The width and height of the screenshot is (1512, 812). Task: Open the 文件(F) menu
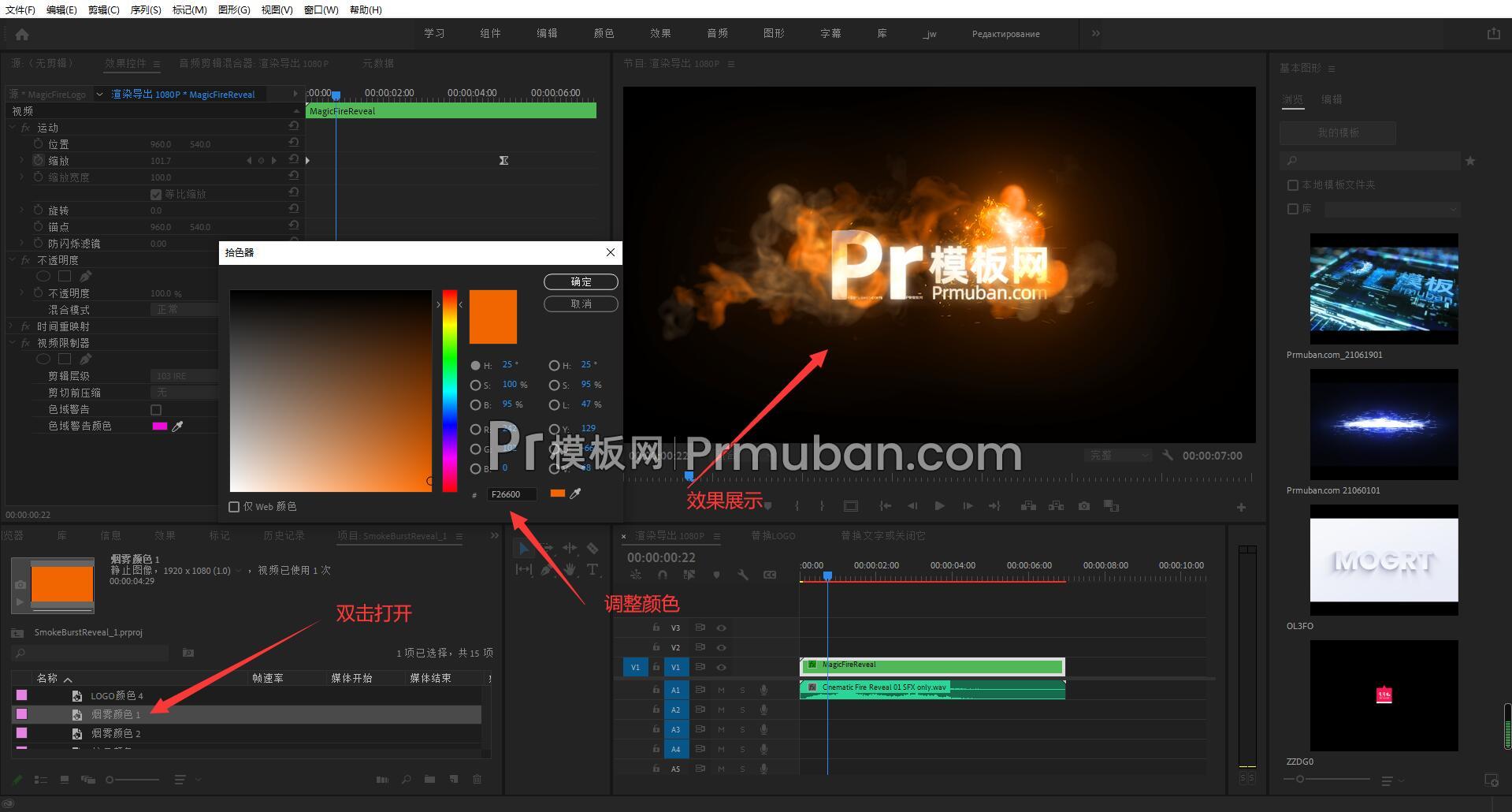tap(20, 9)
